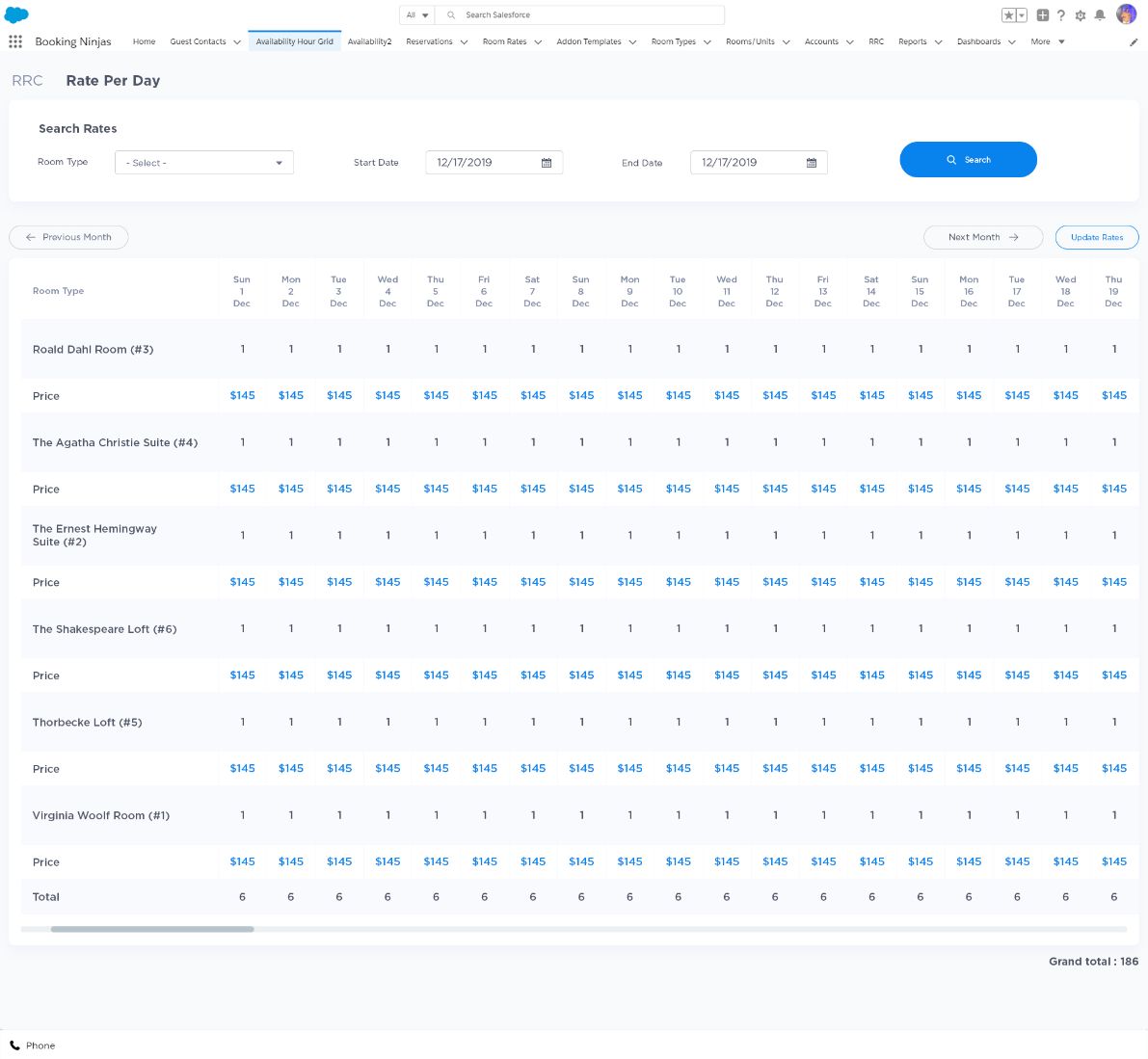Focus the Search Salesforce field
1148x1059 pixels.
579,14
